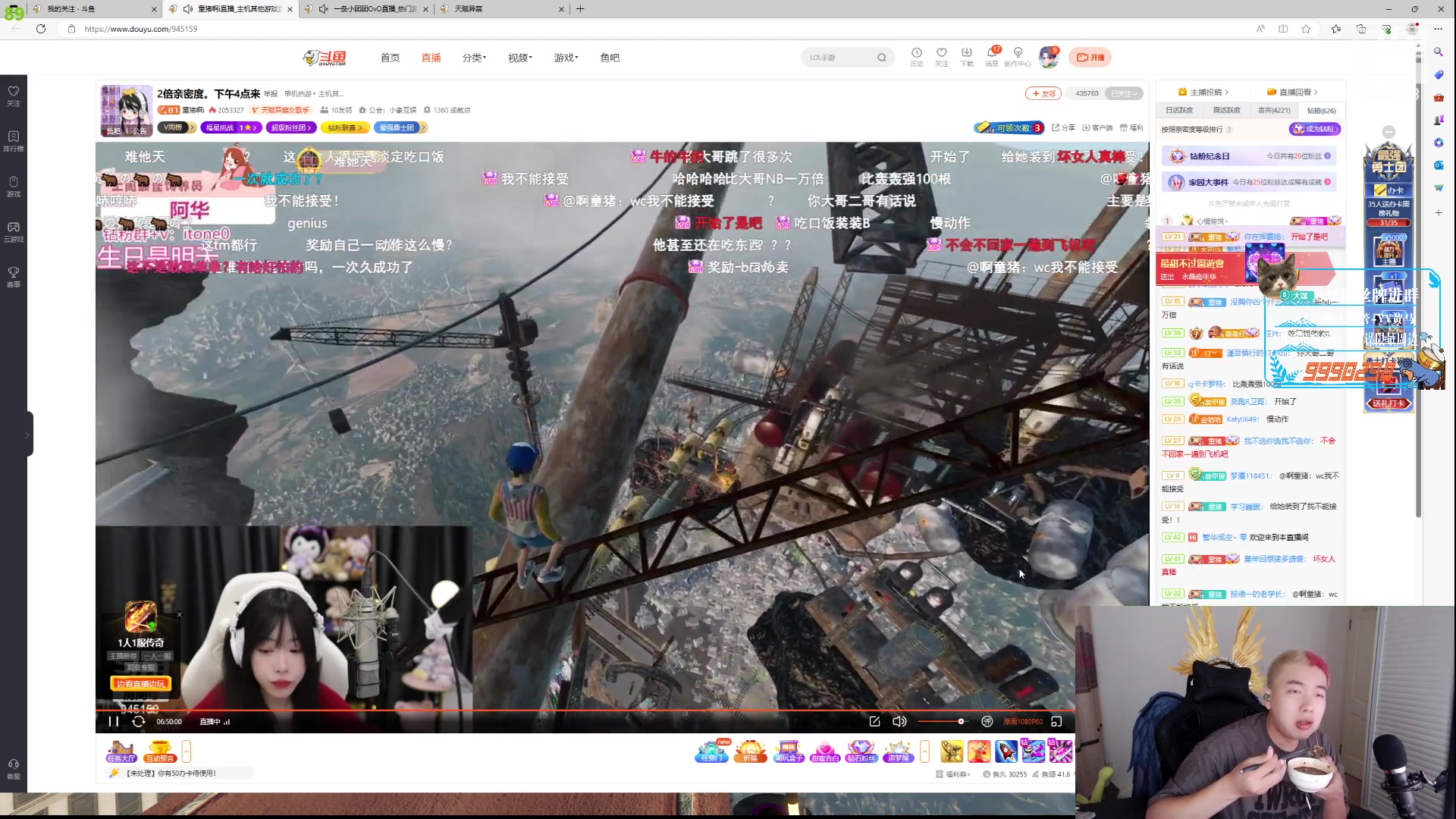Screen dimensions: 1456x819
Task: Adjust the player volume slider
Action: [943, 721]
